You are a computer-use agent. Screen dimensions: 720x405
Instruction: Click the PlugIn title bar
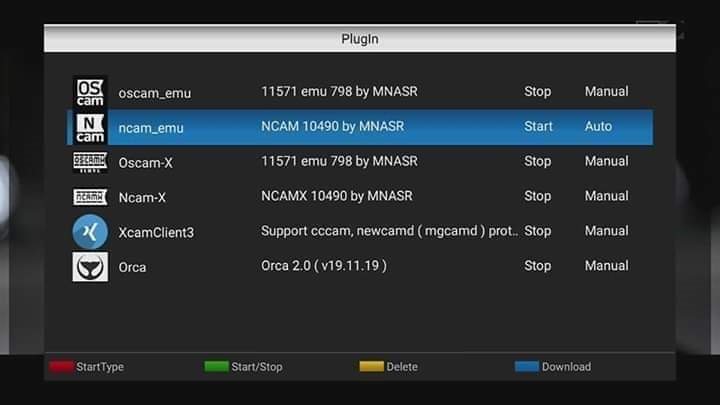360,39
